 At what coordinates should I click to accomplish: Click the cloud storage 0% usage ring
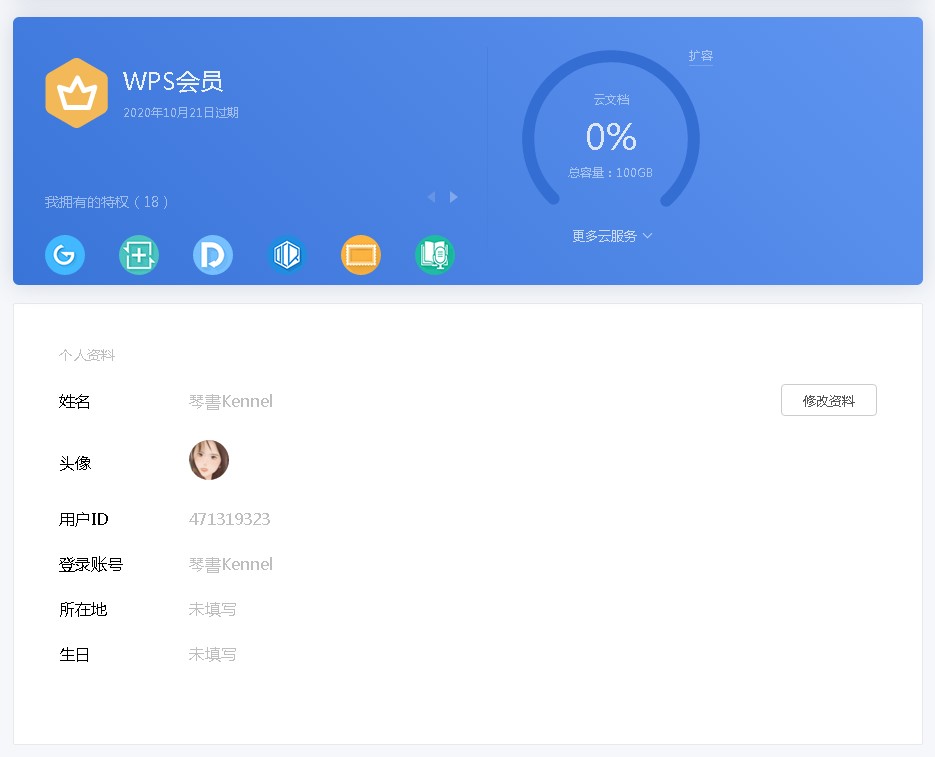(x=611, y=130)
